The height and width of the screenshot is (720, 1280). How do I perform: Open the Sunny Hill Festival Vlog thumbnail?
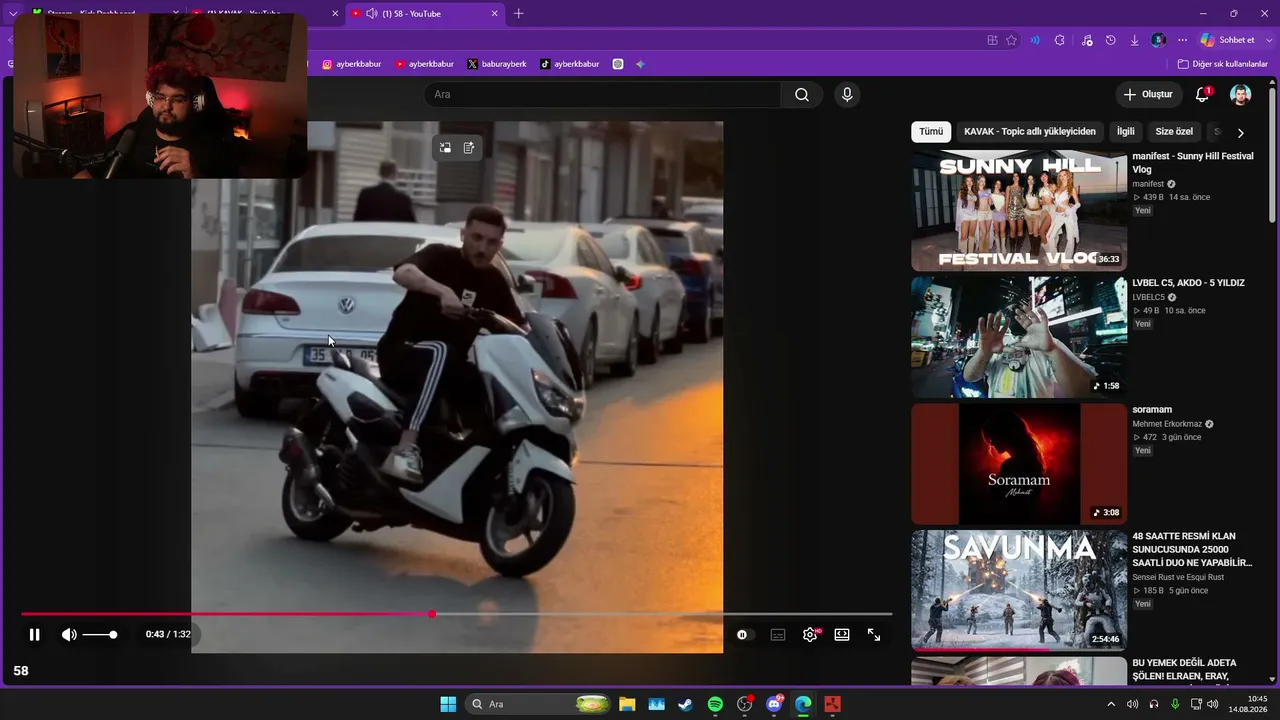(1019, 211)
